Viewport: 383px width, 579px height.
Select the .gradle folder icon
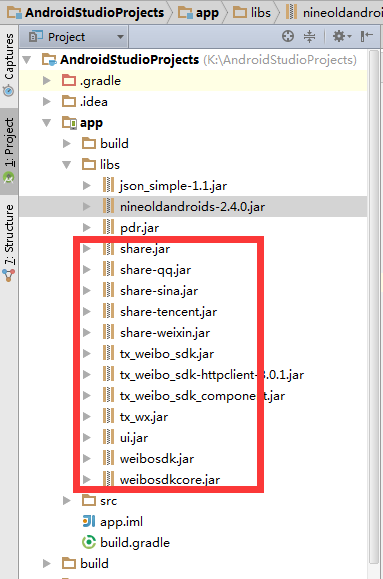pyautogui.click(x=69, y=80)
